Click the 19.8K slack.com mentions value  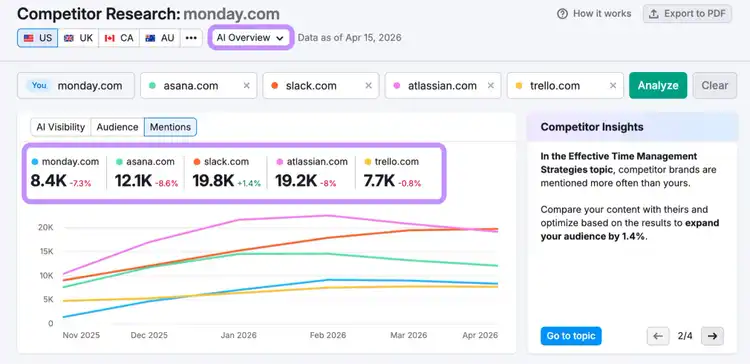click(x=213, y=181)
